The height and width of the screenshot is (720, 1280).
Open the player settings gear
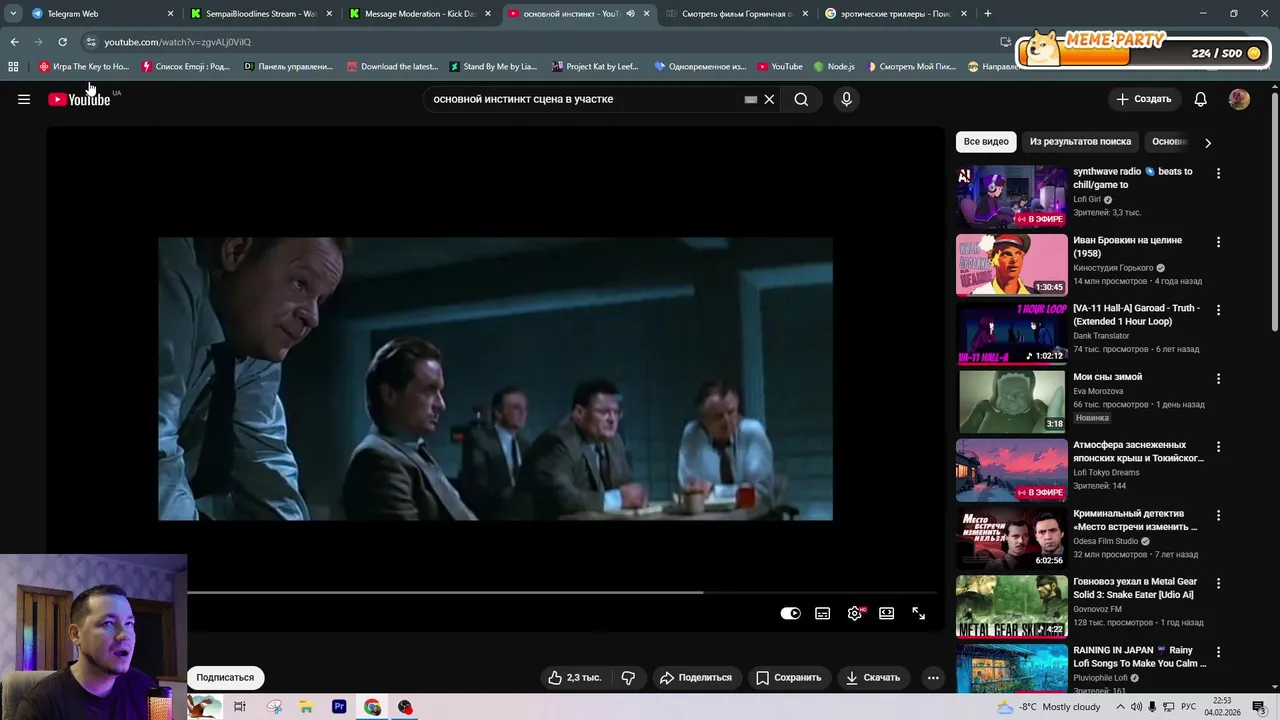tap(854, 613)
